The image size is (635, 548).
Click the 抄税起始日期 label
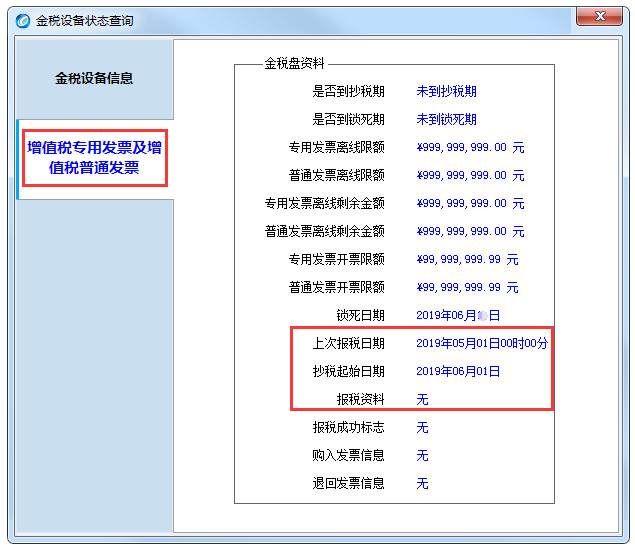[348, 371]
